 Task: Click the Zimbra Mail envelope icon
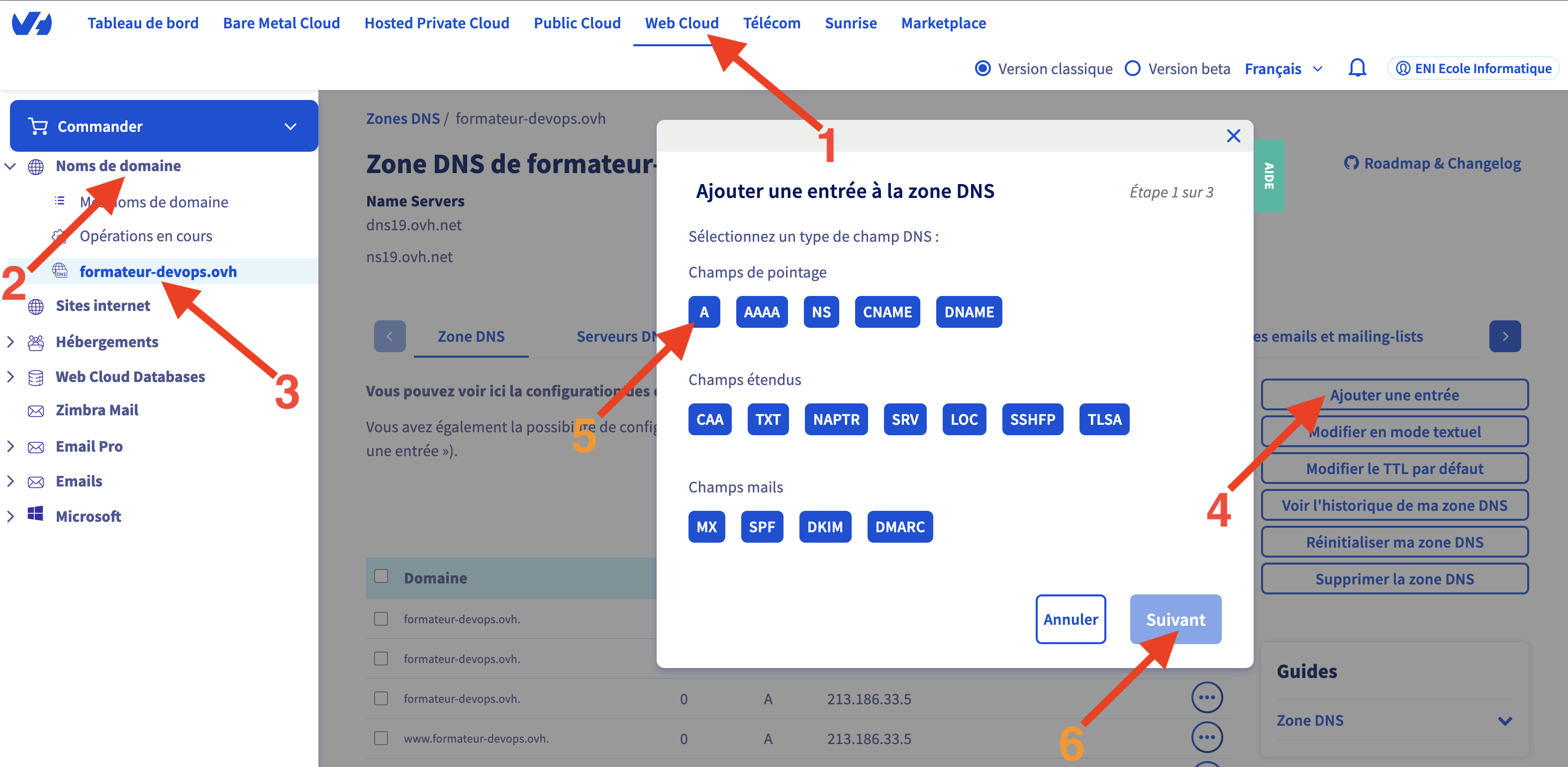click(x=36, y=411)
